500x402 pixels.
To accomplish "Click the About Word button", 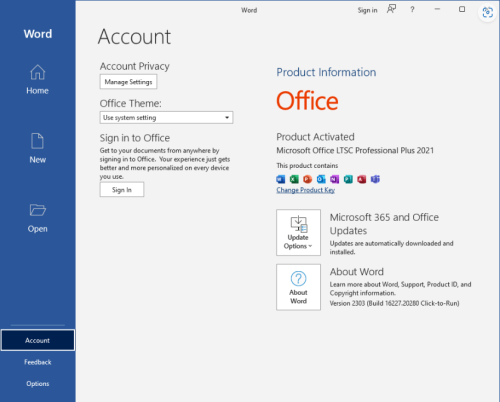I will (x=298, y=287).
